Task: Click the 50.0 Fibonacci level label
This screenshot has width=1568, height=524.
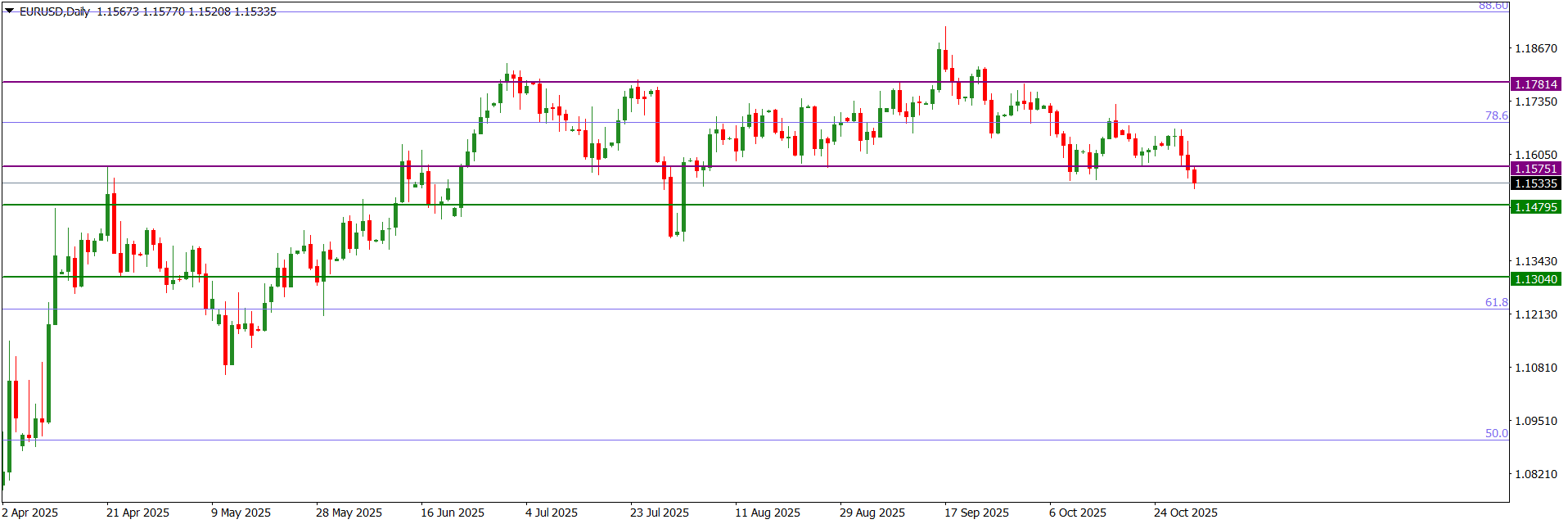Action: click(1496, 433)
